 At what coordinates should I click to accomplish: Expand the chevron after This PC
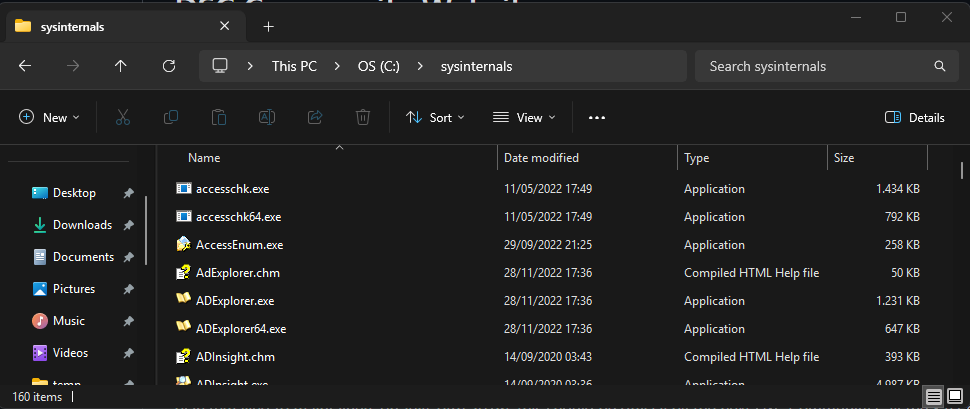point(337,66)
